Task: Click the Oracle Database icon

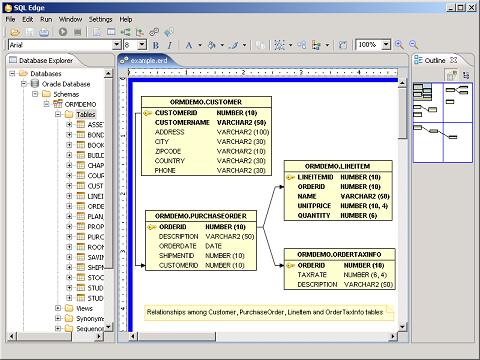Action: pyautogui.click(x=35, y=84)
